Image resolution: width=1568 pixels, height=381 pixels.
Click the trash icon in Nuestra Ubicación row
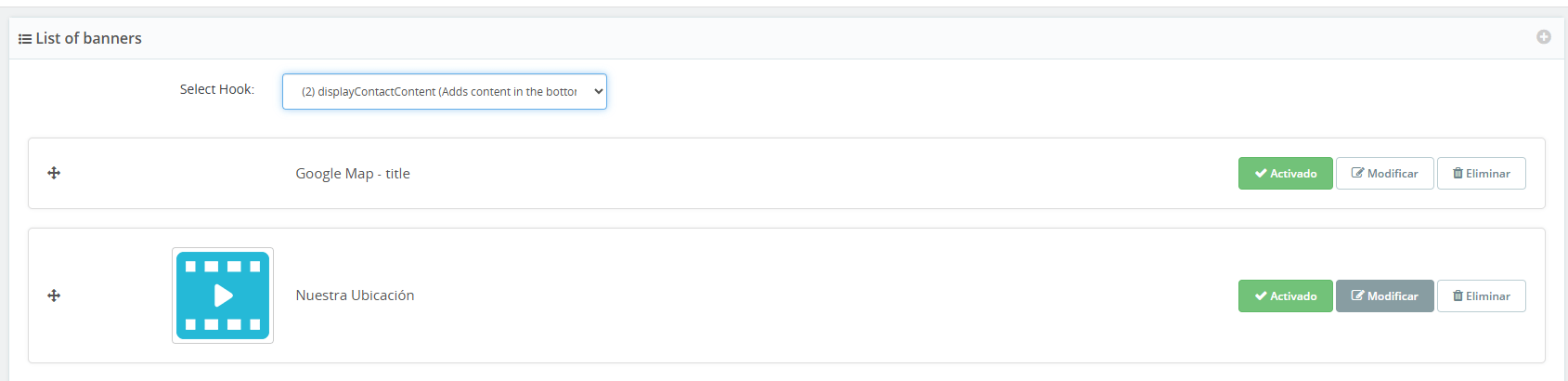pyautogui.click(x=1458, y=296)
